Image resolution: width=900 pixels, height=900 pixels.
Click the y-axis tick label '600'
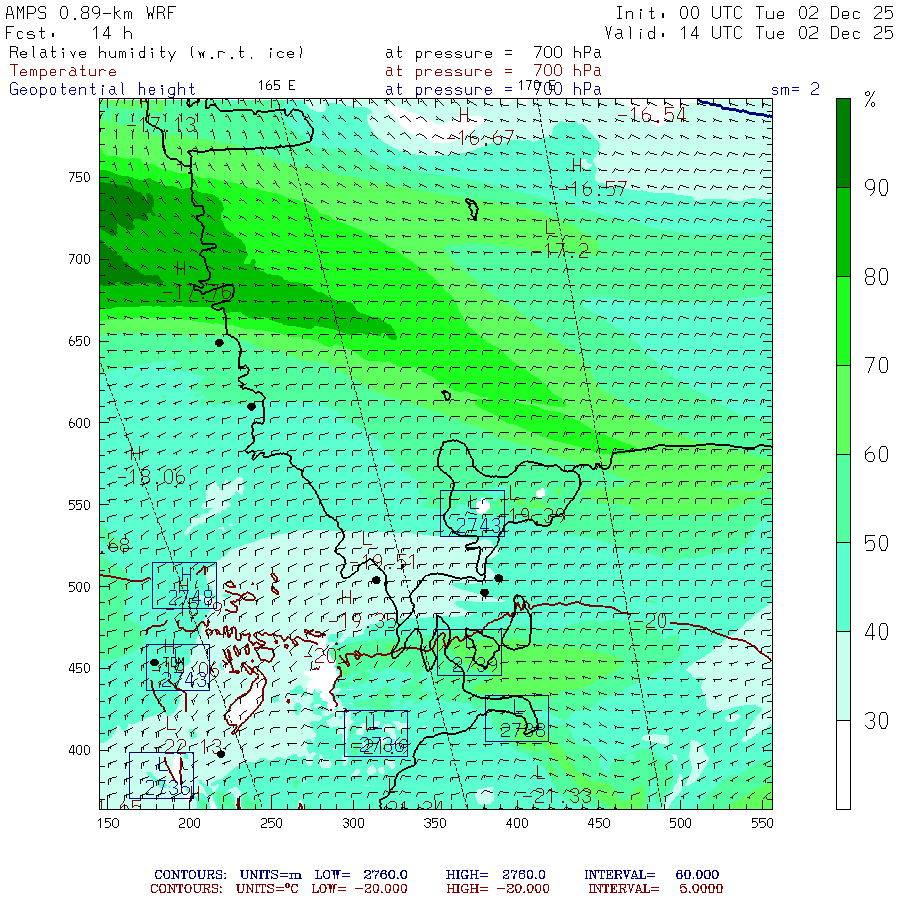[79, 423]
